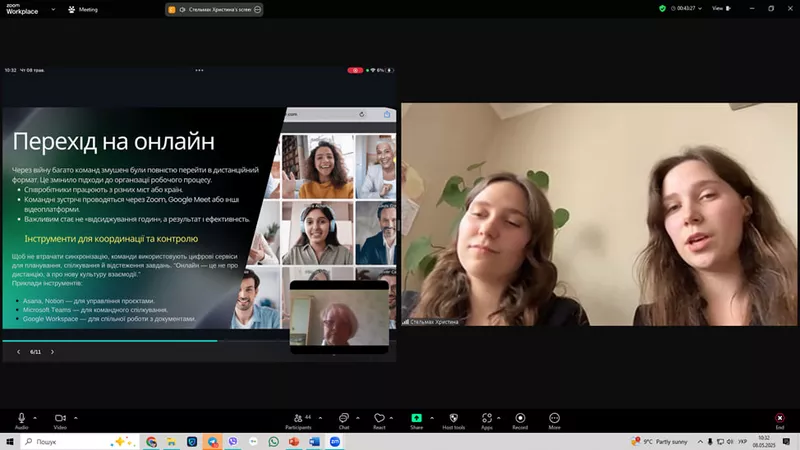Open audio options arrow next to Audio

(x=35, y=418)
